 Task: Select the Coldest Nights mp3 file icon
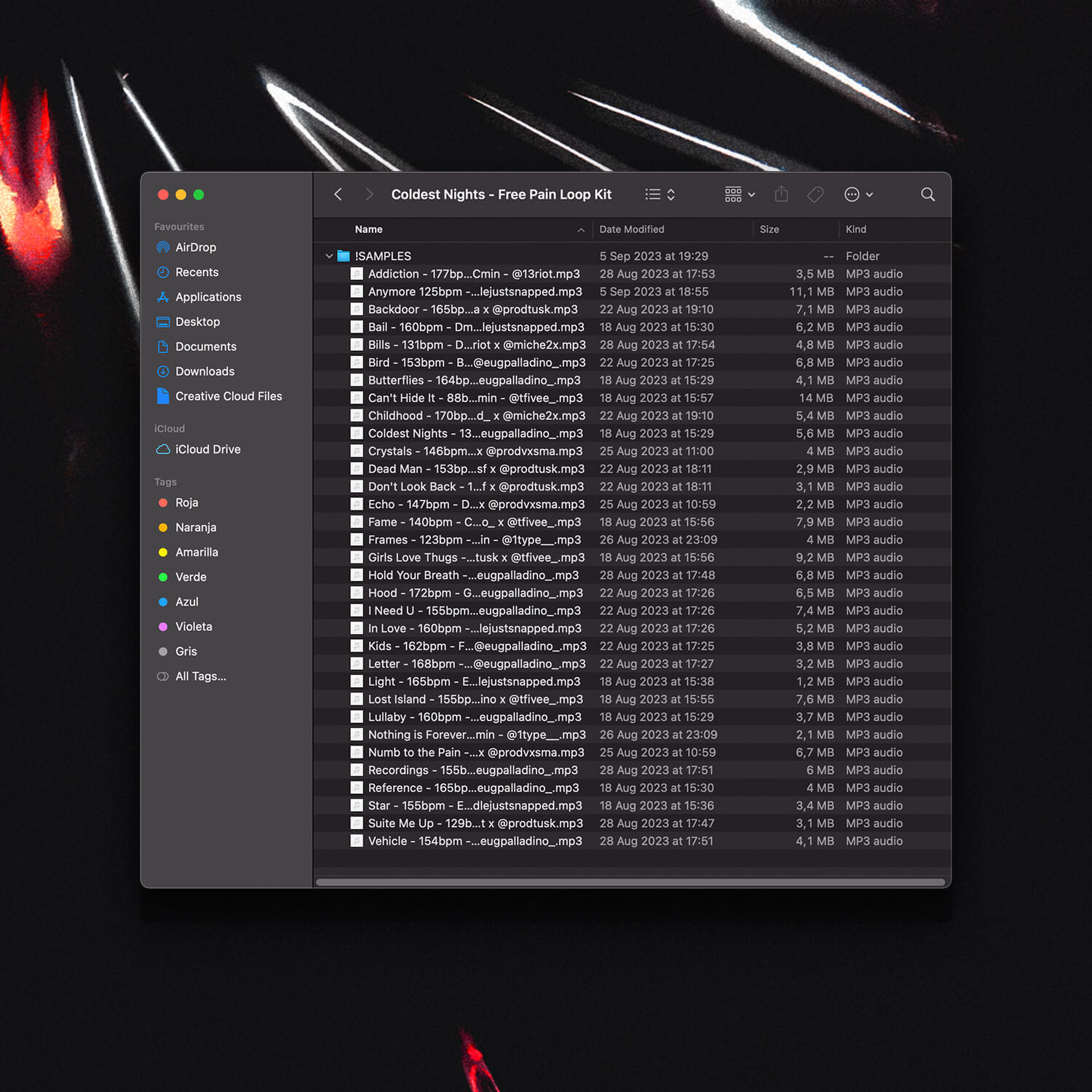tap(357, 433)
